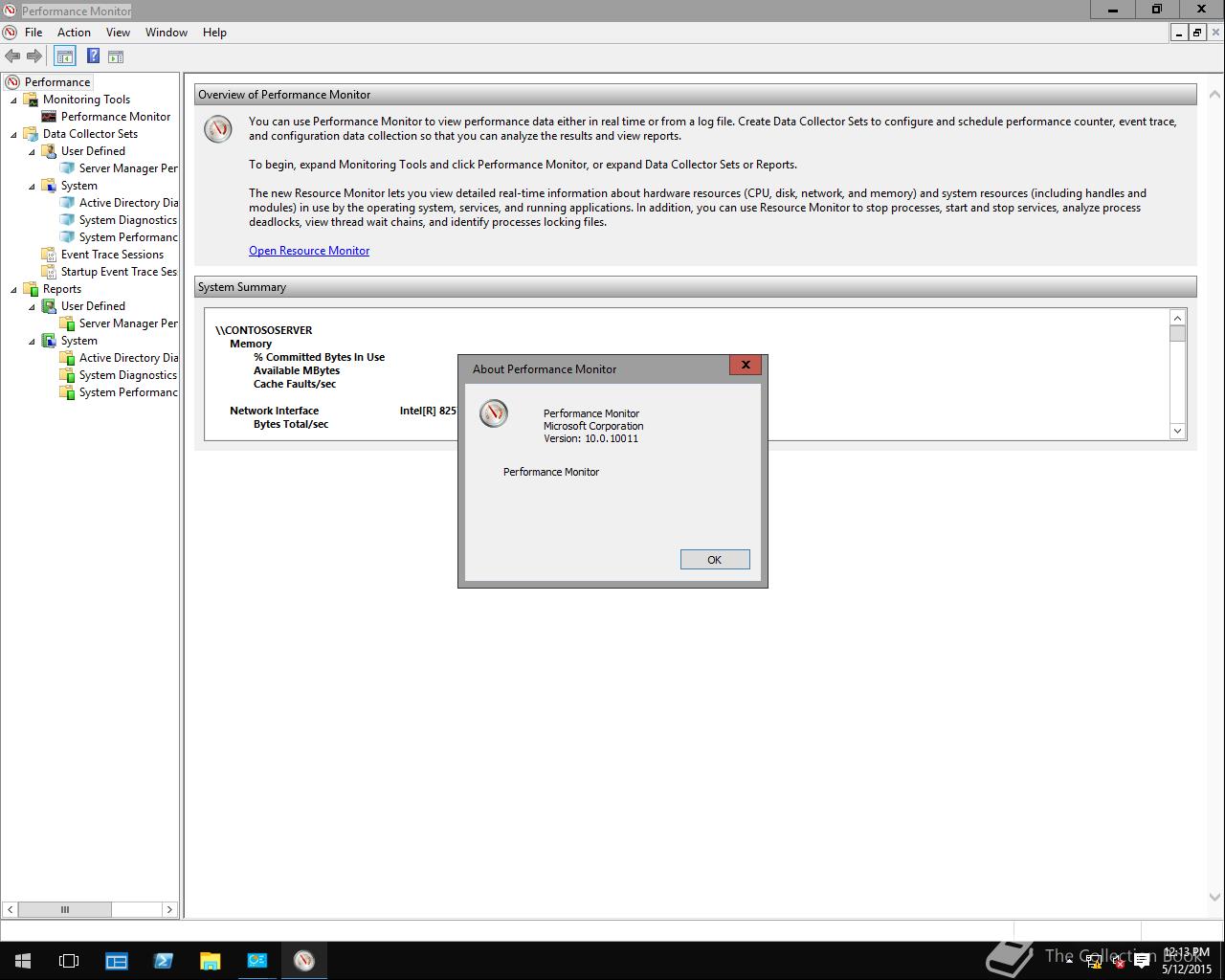Viewport: 1225px width, 980px height.
Task: Open the Action Center notification icon in the tray
Action: 1142,962
